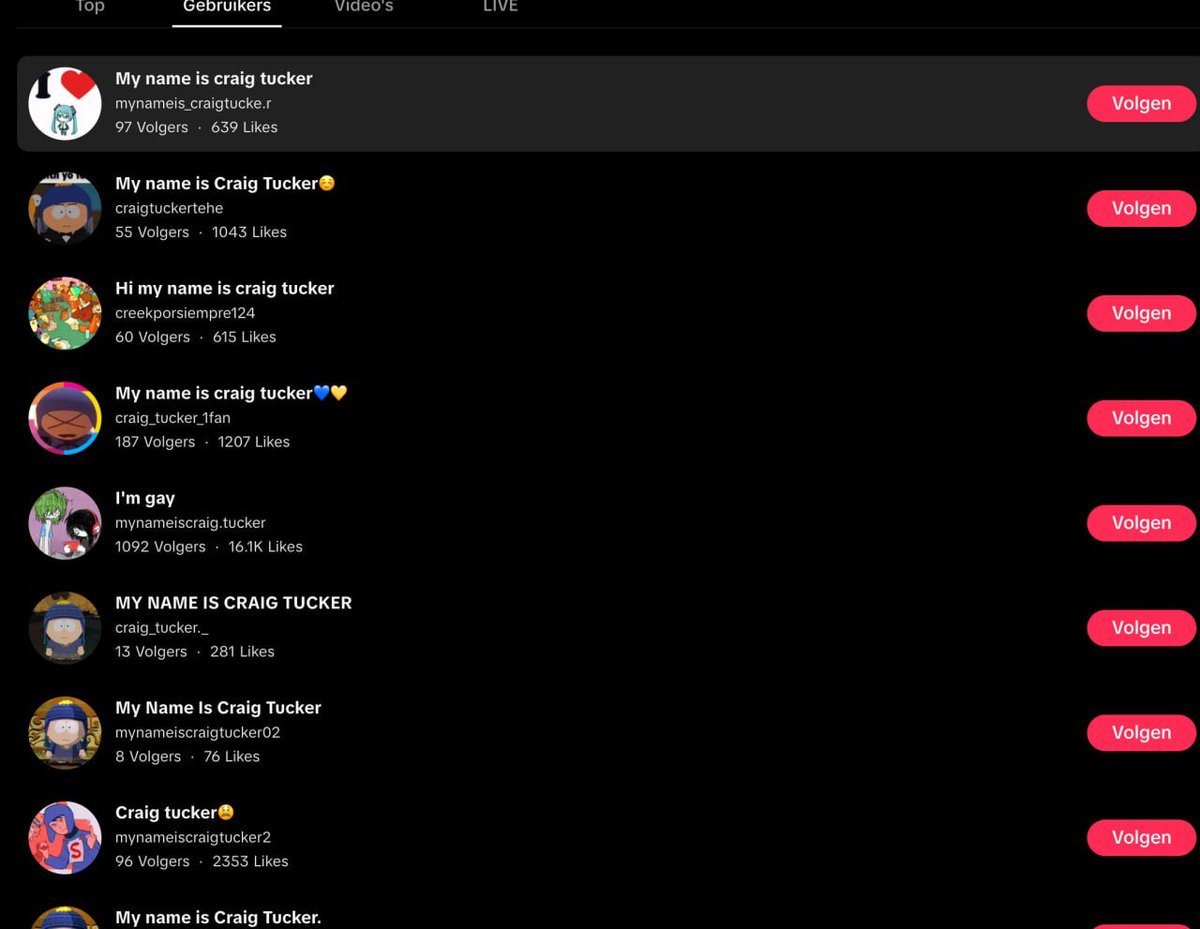The image size is (1200, 929).
Task: Click "55 Volgers · 1043 Likes" stats
Action: pyautogui.click(x=201, y=232)
